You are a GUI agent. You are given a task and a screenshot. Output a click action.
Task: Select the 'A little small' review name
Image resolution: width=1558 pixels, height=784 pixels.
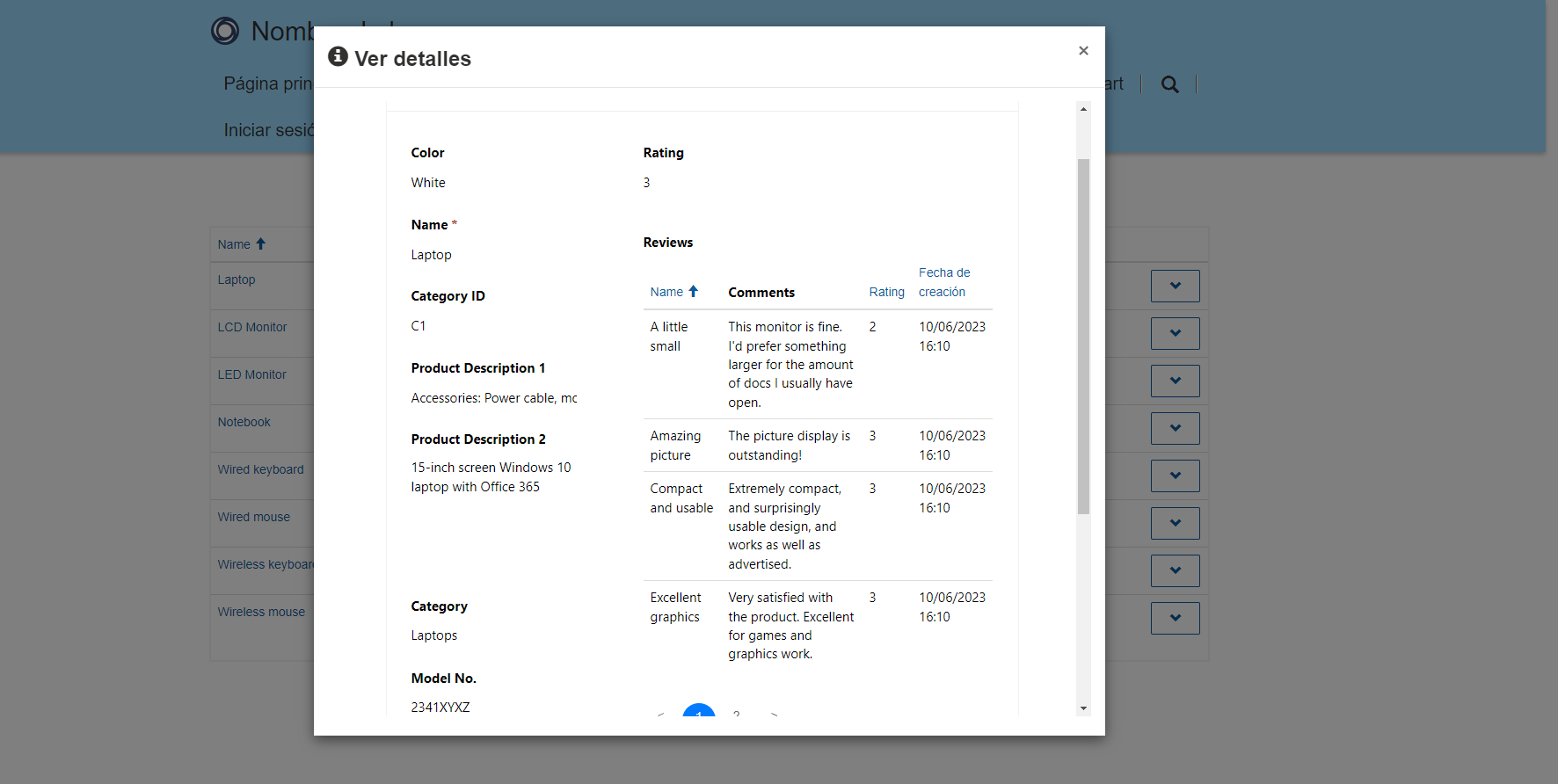pos(669,337)
